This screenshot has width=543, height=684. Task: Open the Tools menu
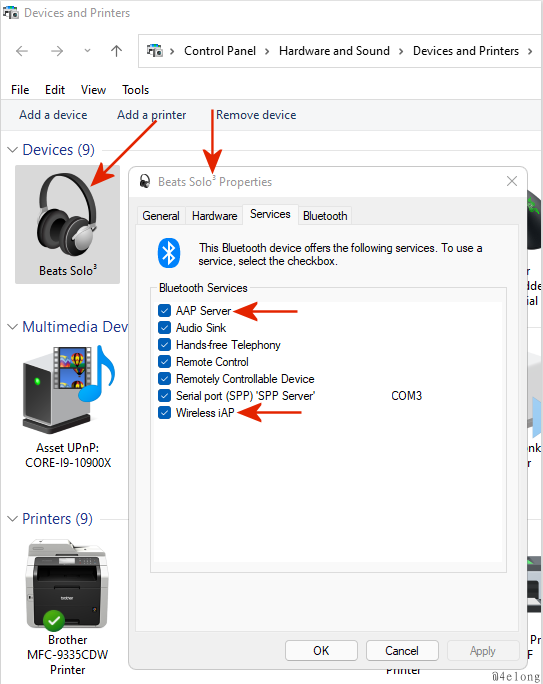[x=136, y=90]
